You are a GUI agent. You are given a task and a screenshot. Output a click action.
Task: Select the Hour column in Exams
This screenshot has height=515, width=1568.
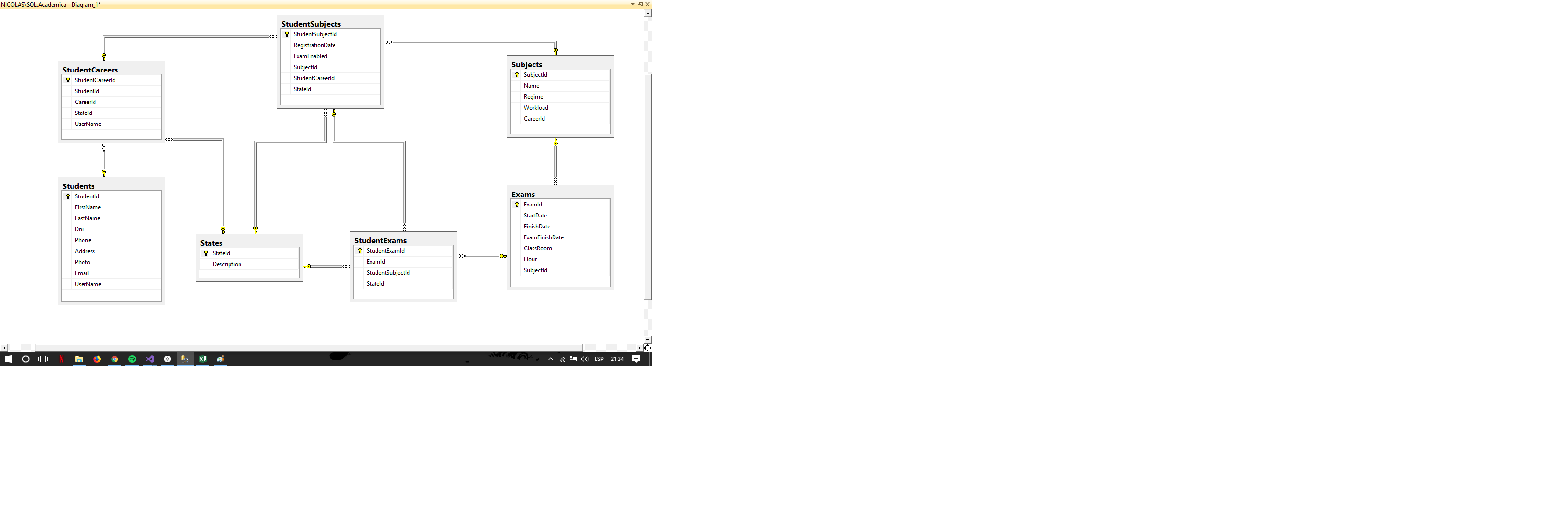(561, 259)
